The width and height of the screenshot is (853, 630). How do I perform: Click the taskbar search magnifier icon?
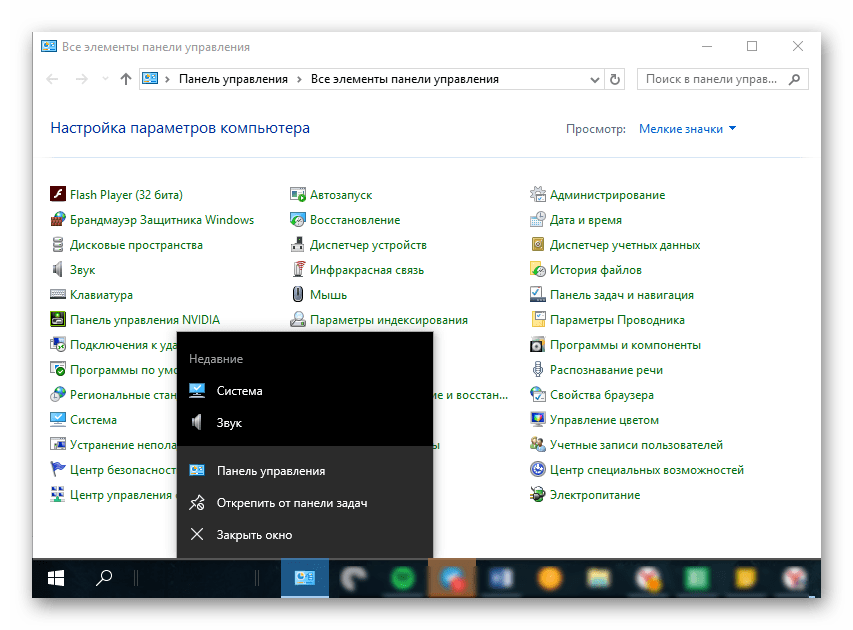tap(103, 578)
